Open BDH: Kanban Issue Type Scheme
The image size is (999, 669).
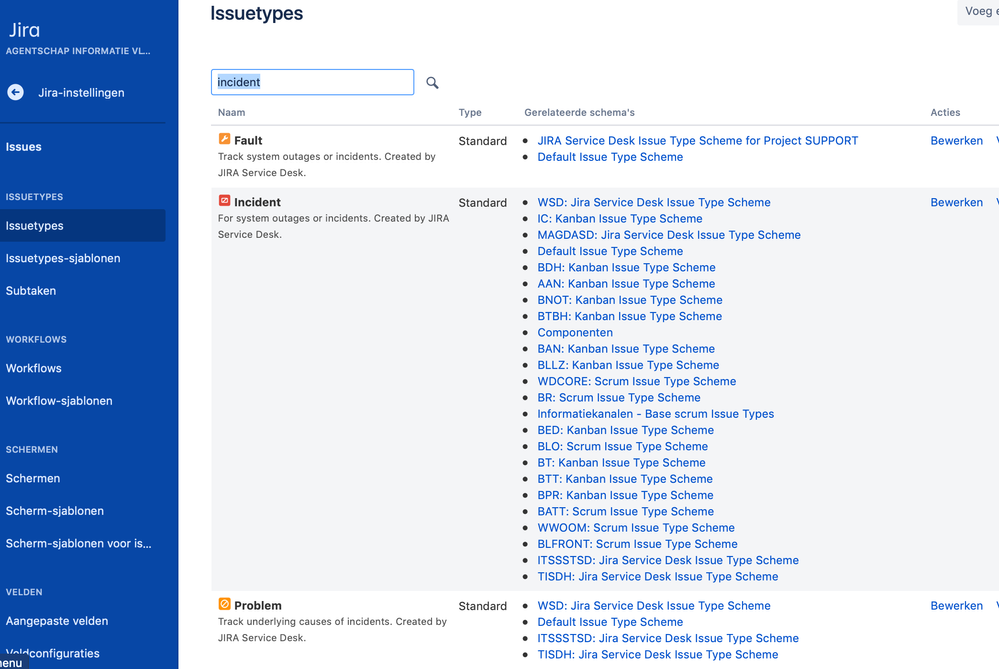coord(626,268)
